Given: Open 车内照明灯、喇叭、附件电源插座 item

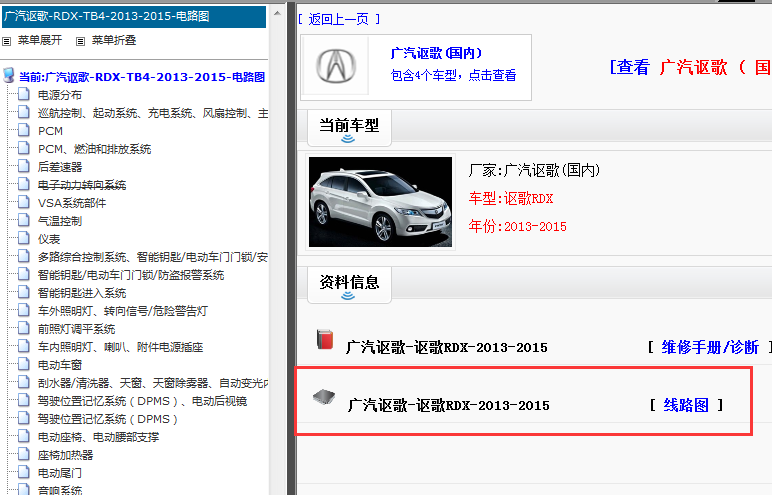Looking at the screenshot, I should pyautogui.click(x=120, y=347).
